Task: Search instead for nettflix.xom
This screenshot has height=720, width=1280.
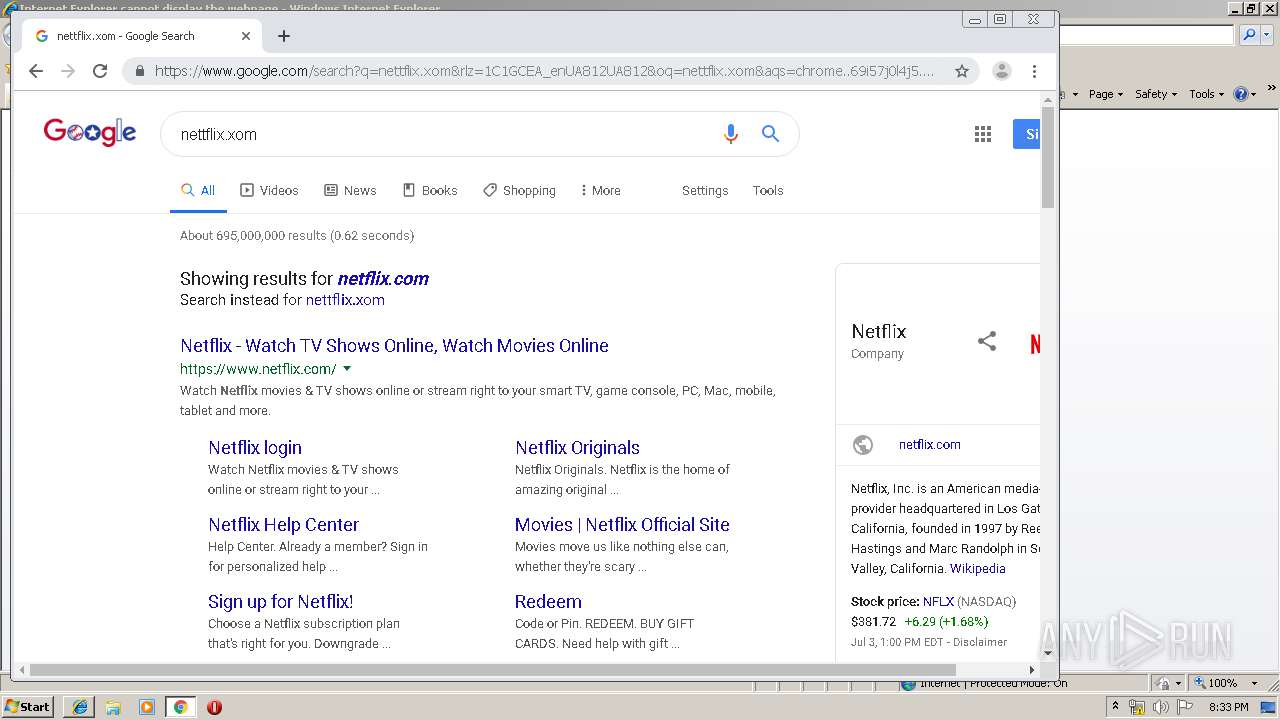Action: click(345, 300)
